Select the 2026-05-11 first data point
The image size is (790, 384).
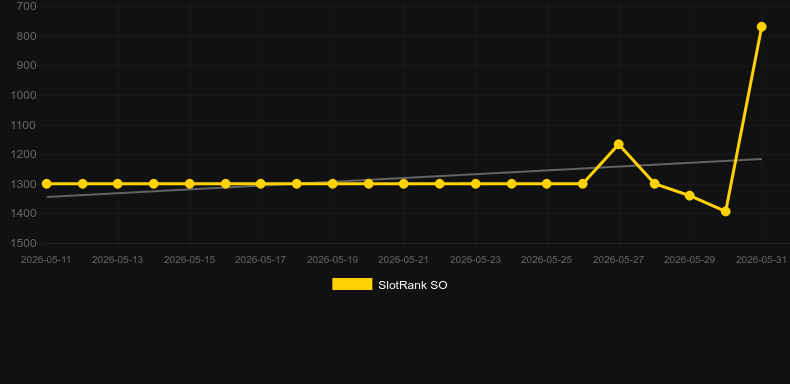pos(47,184)
